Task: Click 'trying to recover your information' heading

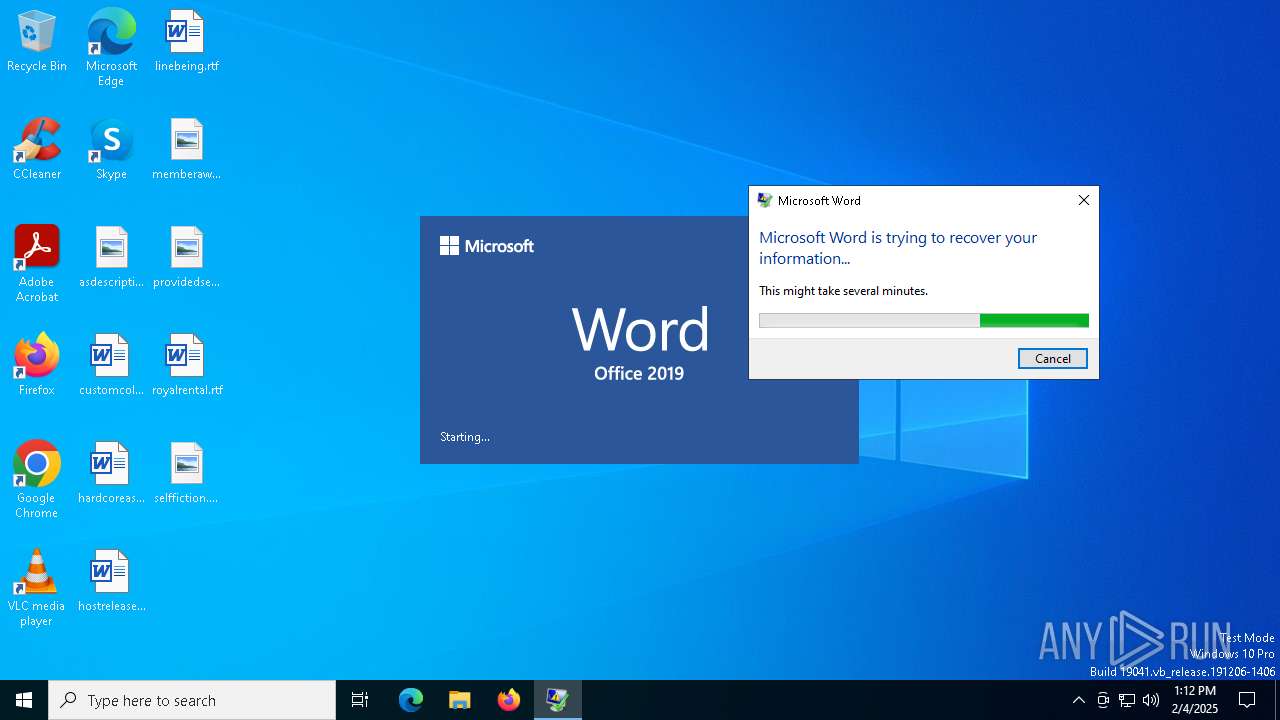Action: click(898, 248)
